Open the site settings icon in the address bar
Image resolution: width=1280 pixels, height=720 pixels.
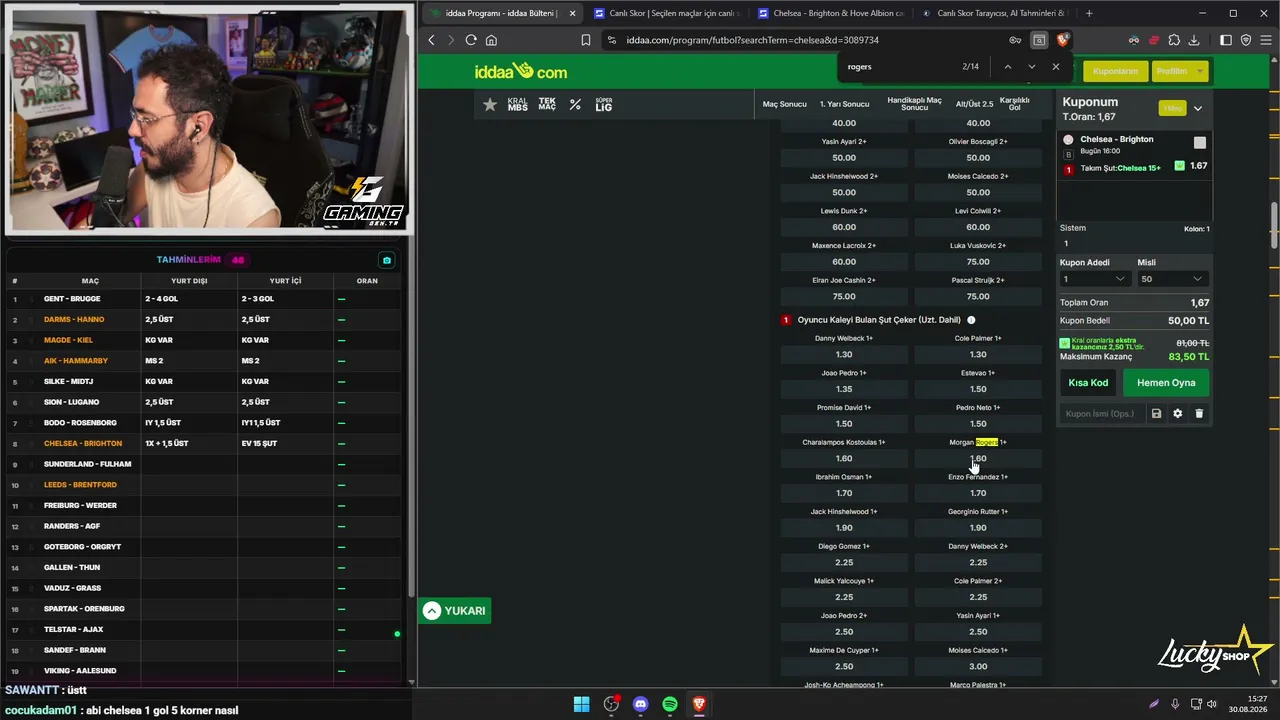coord(611,40)
